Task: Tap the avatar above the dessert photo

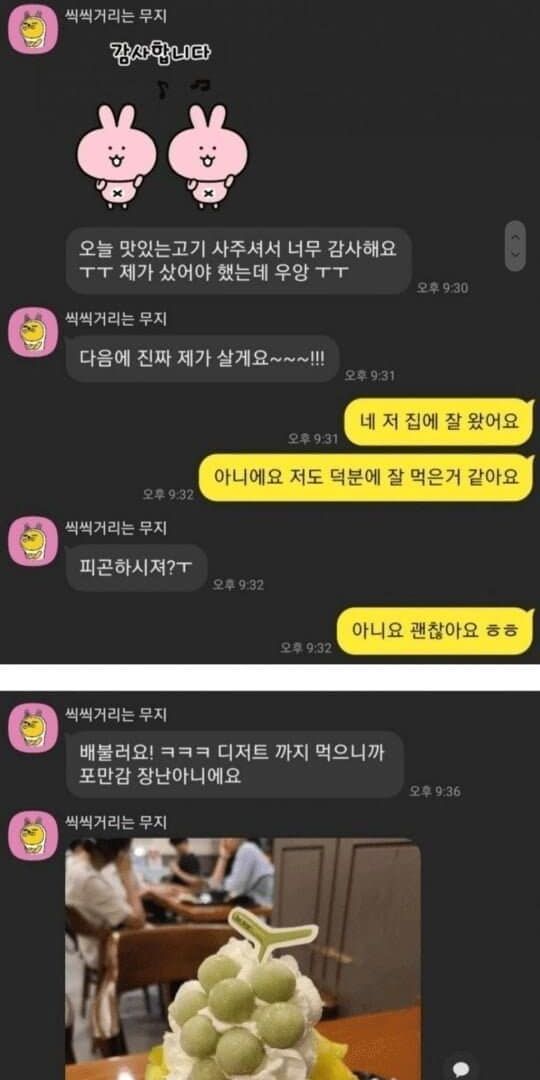Action: 32,835
